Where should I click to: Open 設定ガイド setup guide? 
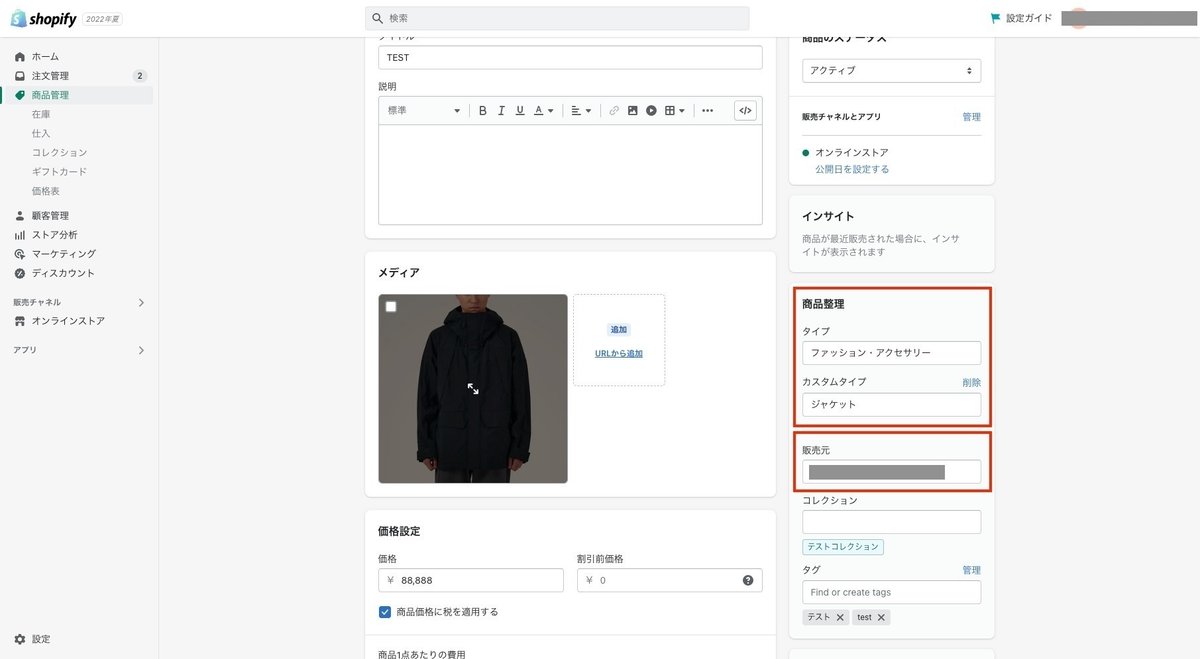1020,18
